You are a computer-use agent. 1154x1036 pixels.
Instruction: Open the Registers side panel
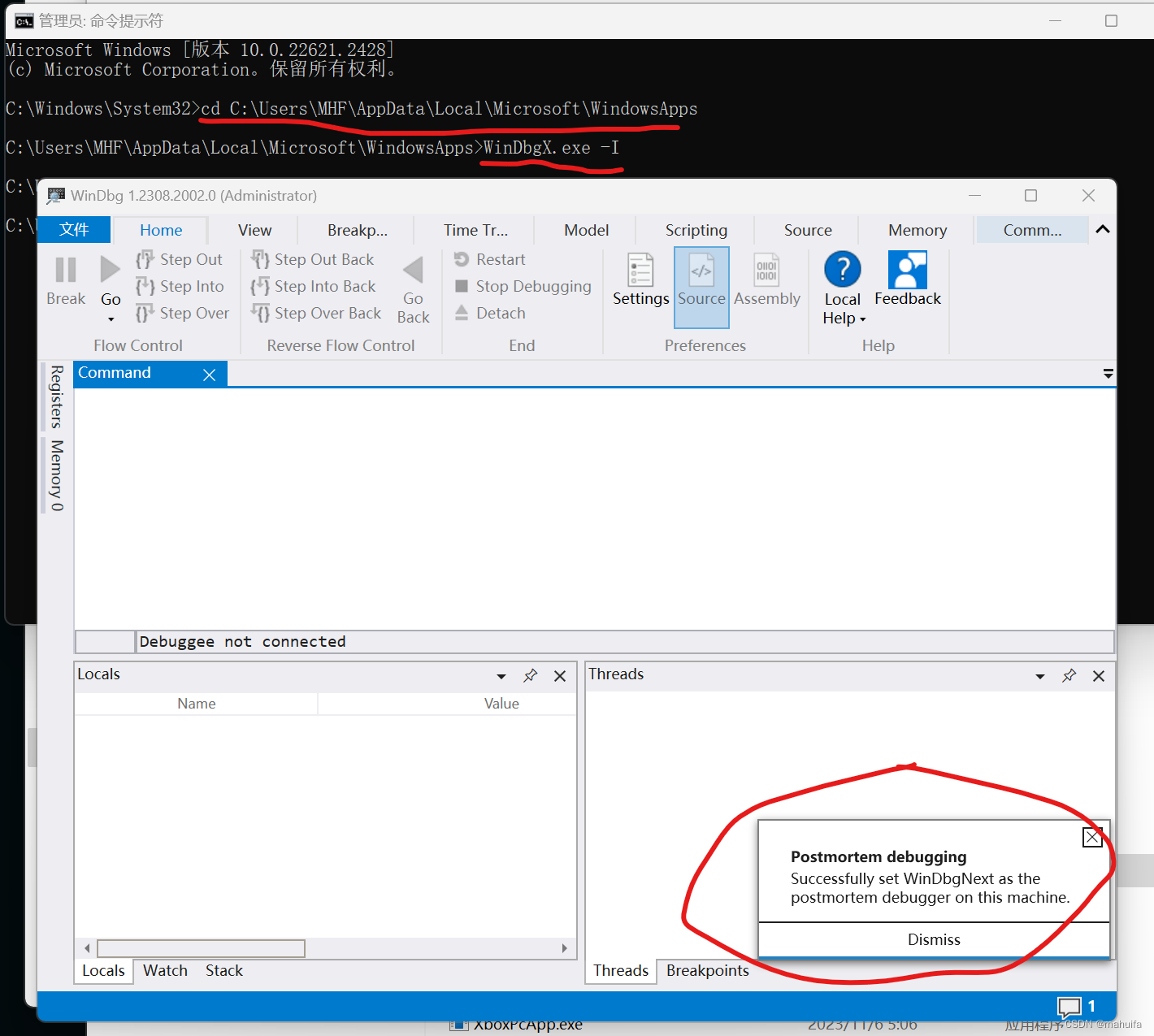point(56,397)
